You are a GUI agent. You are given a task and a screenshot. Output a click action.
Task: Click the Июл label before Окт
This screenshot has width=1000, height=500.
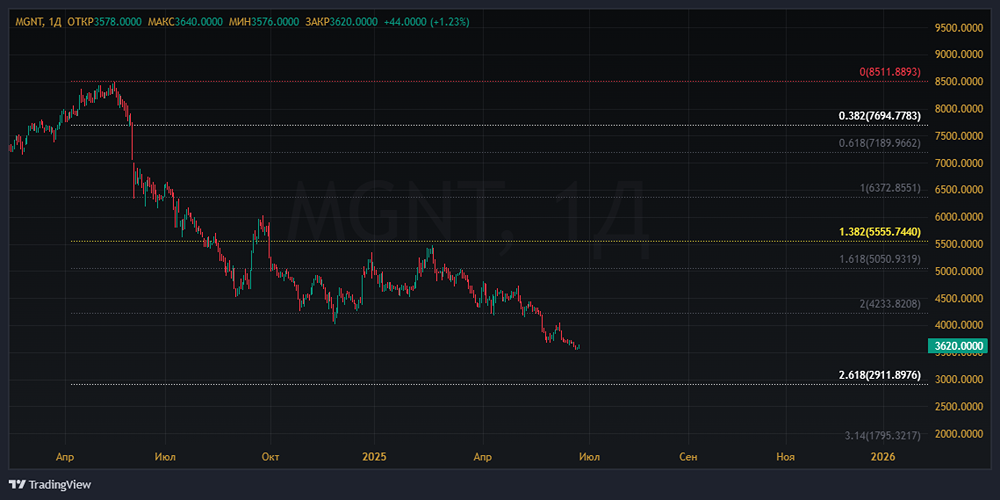pyautogui.click(x=165, y=457)
